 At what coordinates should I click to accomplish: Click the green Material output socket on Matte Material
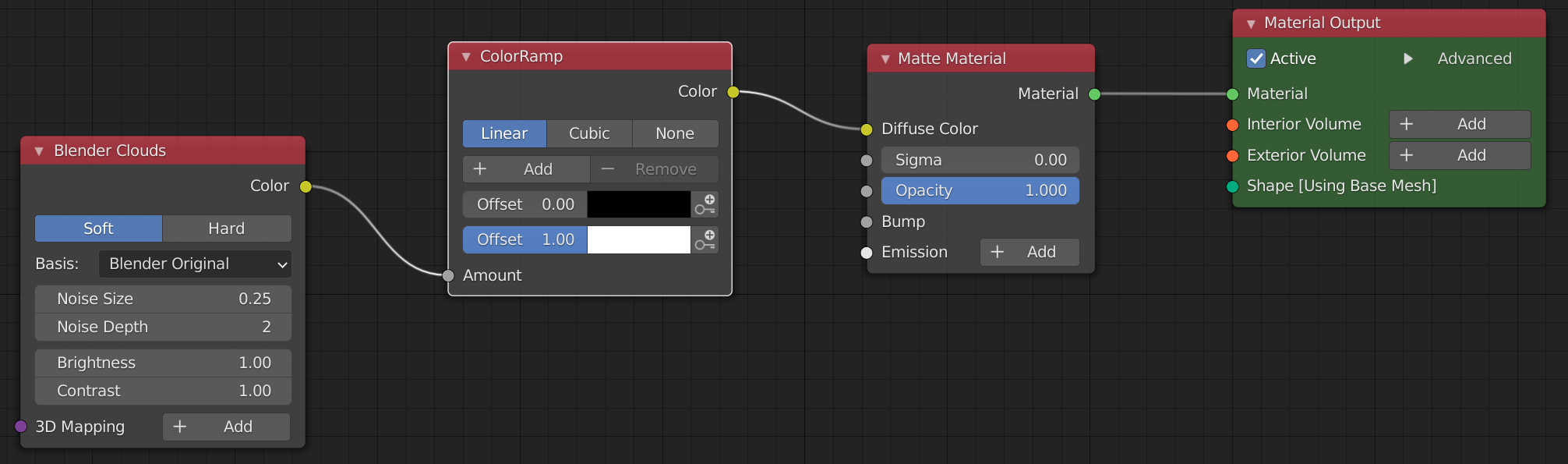coord(1094,94)
